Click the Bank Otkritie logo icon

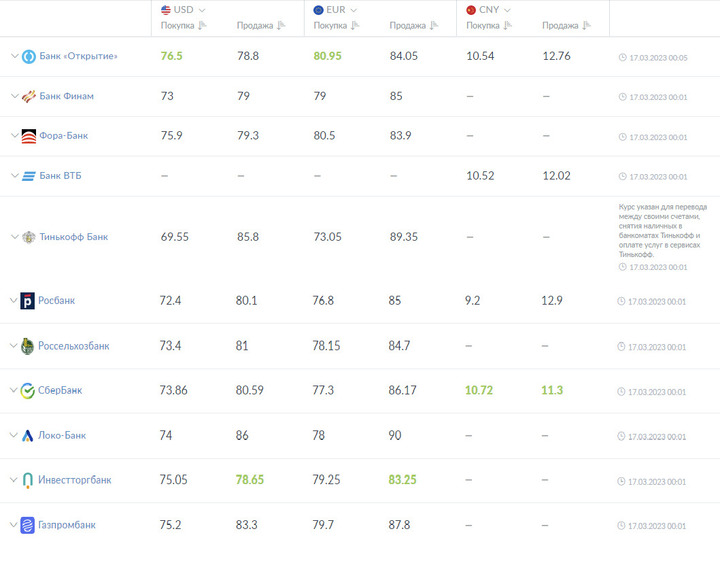click(x=29, y=56)
